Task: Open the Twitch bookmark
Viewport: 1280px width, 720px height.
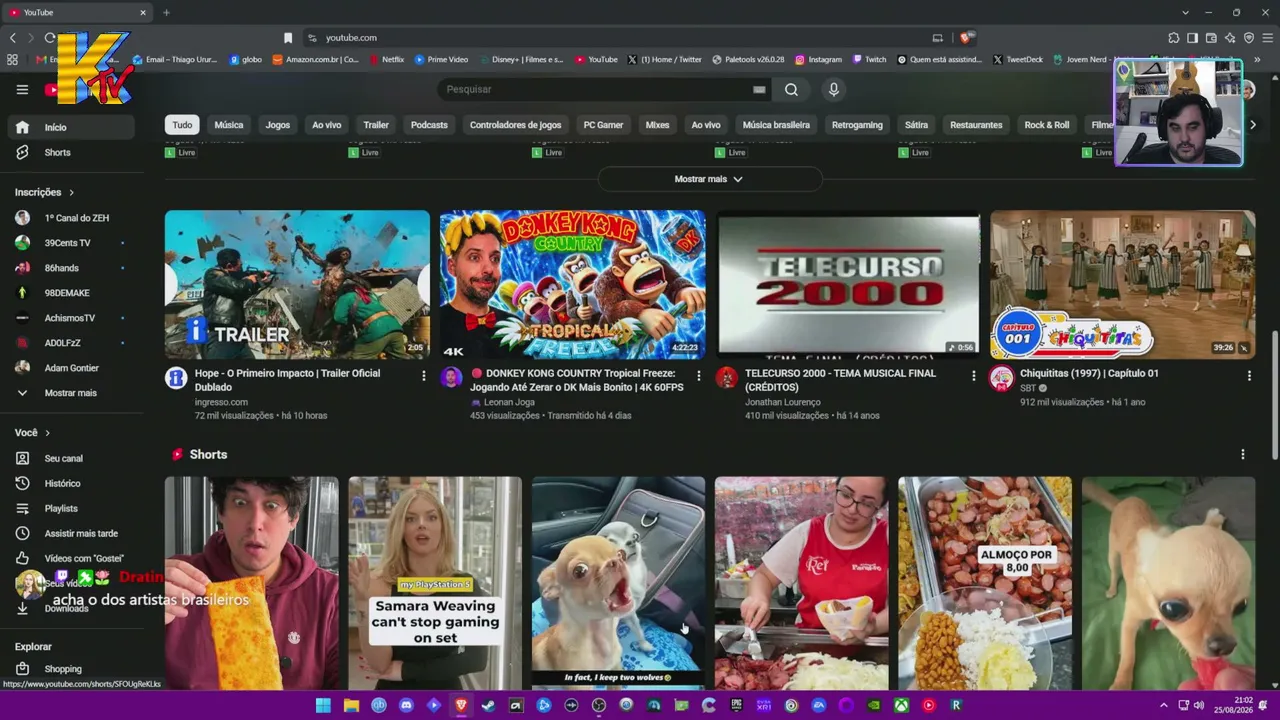Action: point(868,59)
